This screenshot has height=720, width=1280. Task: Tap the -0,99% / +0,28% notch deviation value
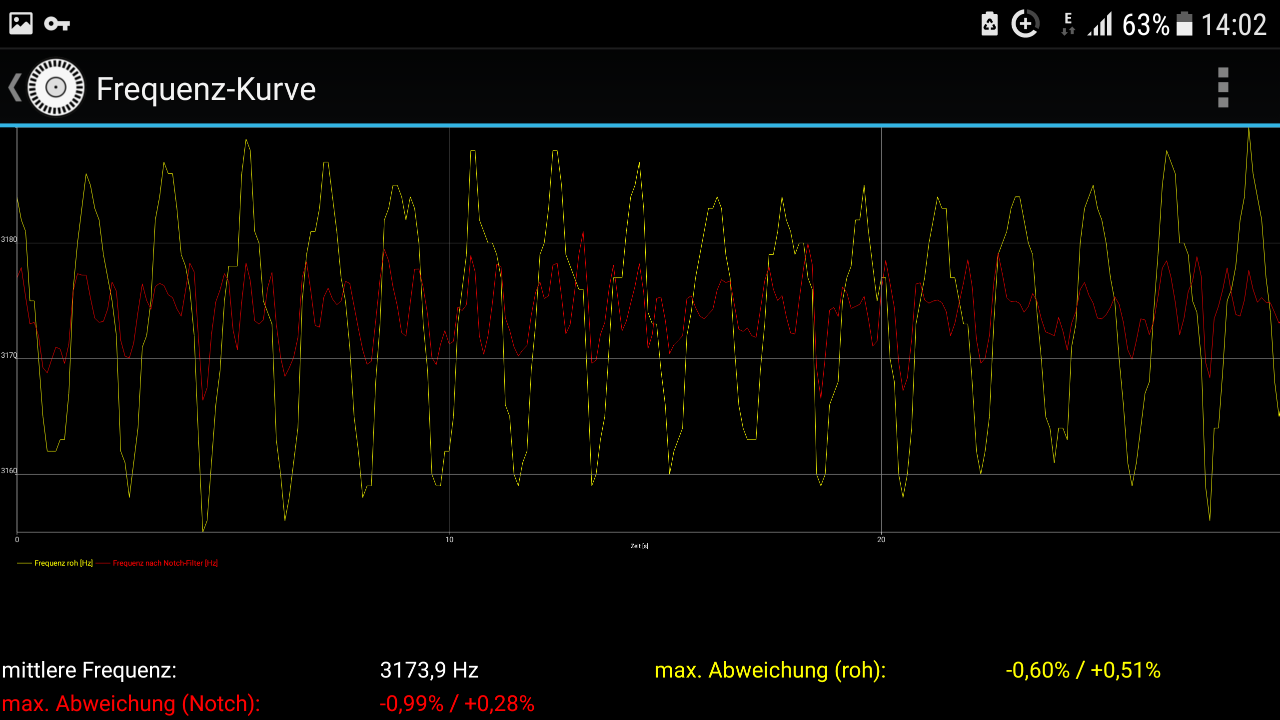(457, 704)
